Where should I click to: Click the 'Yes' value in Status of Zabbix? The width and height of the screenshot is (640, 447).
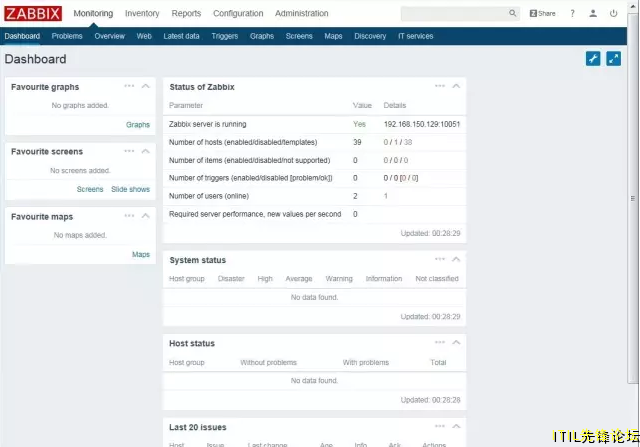click(359, 124)
